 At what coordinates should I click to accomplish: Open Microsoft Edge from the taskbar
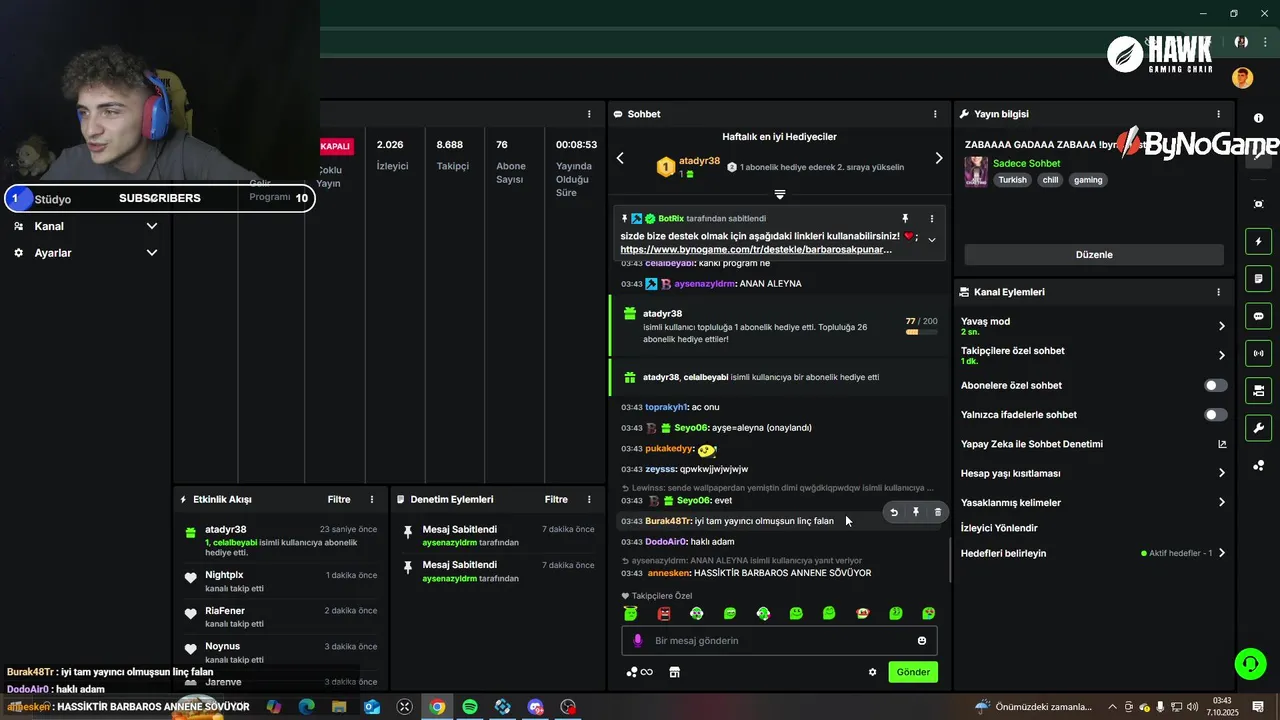point(306,707)
